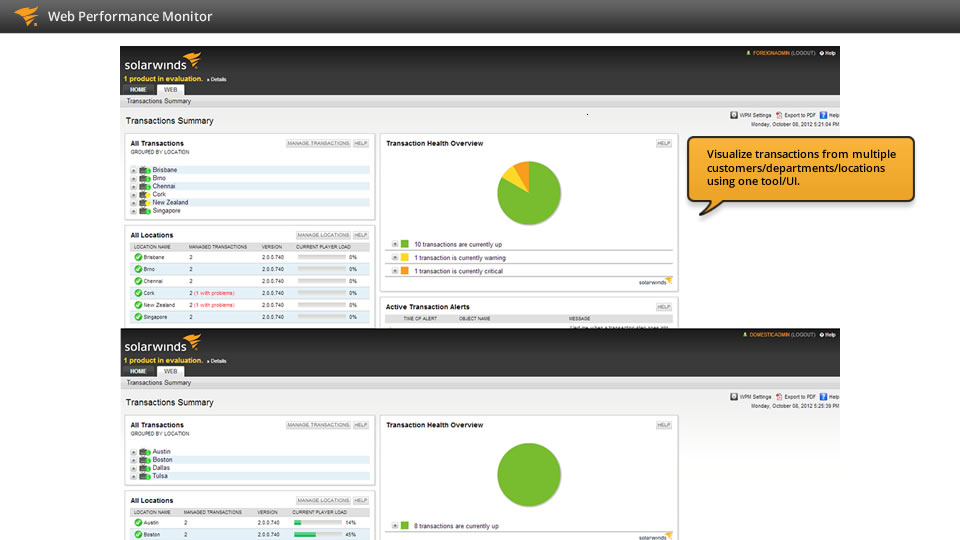Click the green status icon beside Chennai location row
Viewport: 960px width, 540px height.
tap(138, 281)
